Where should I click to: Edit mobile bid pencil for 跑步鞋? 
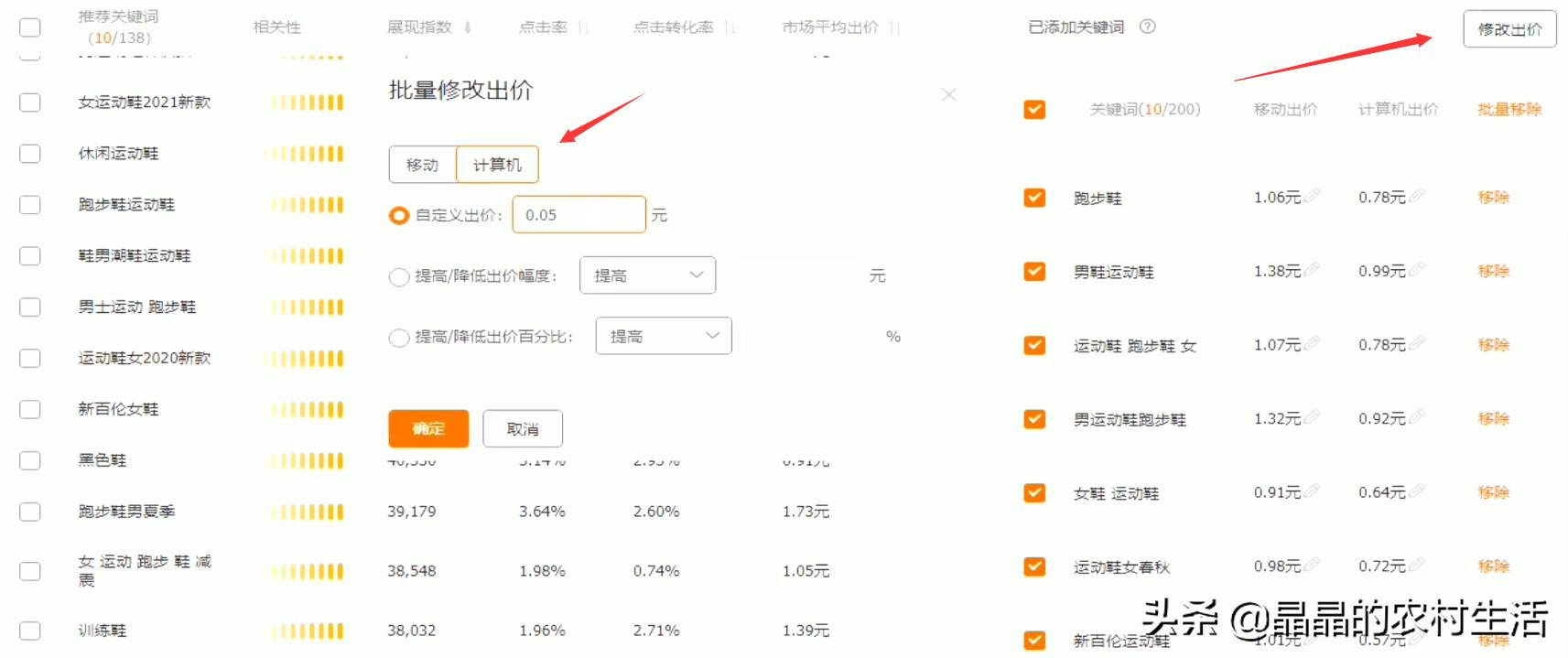[x=1312, y=196]
